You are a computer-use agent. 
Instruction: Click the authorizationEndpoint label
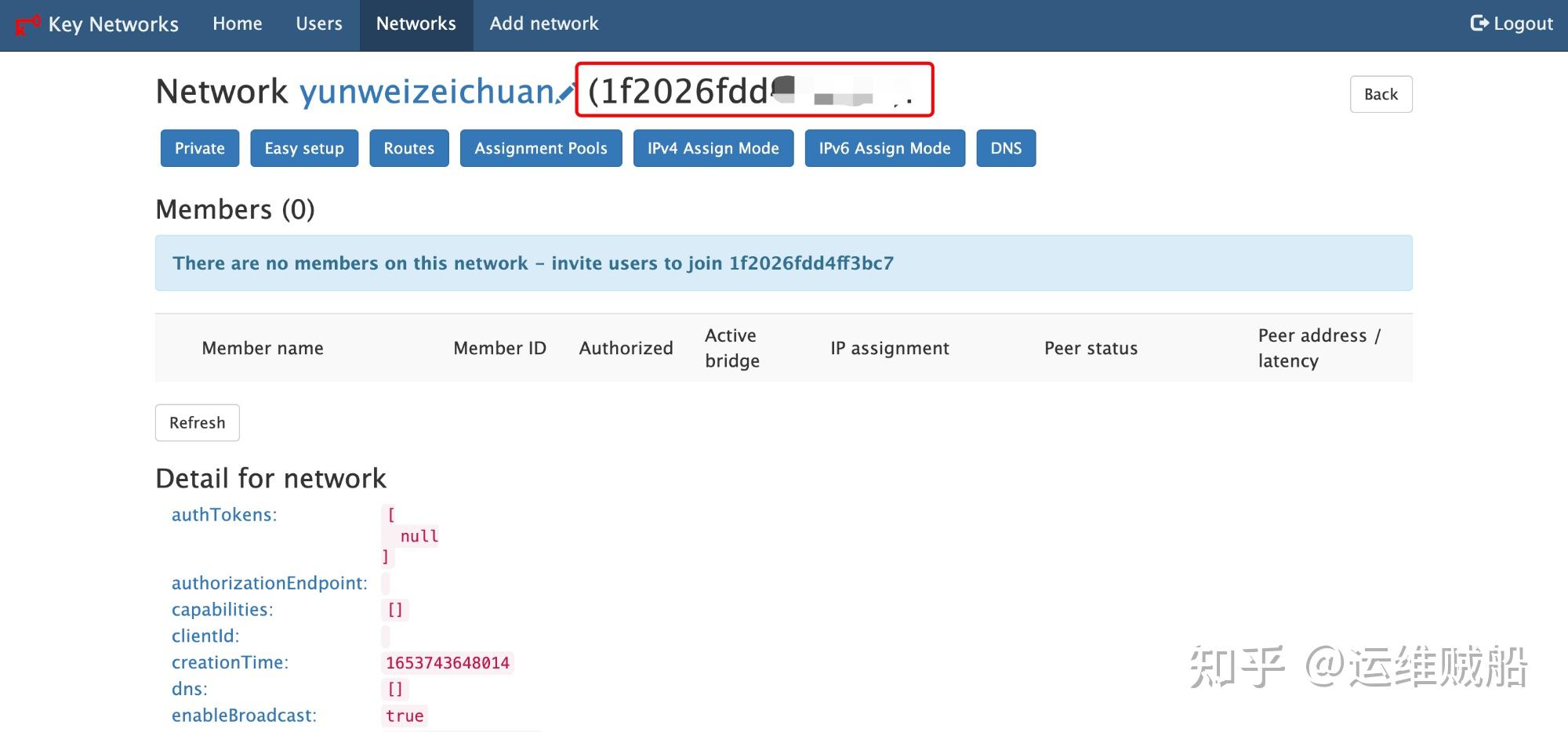[x=270, y=583]
